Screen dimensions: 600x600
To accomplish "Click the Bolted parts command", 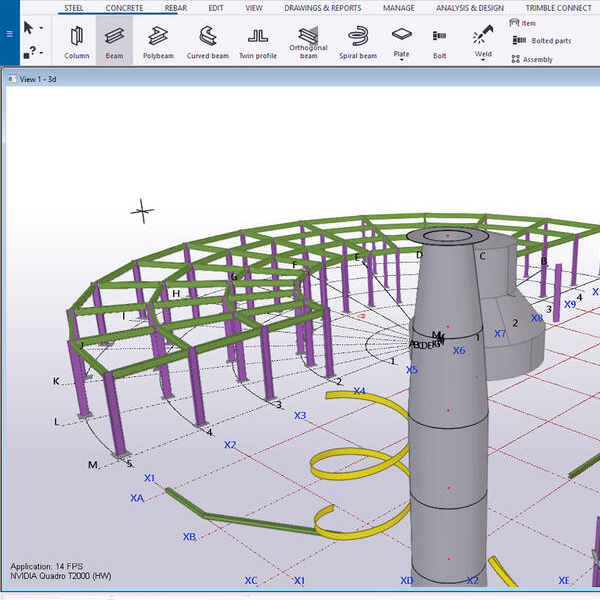I will tap(542, 41).
